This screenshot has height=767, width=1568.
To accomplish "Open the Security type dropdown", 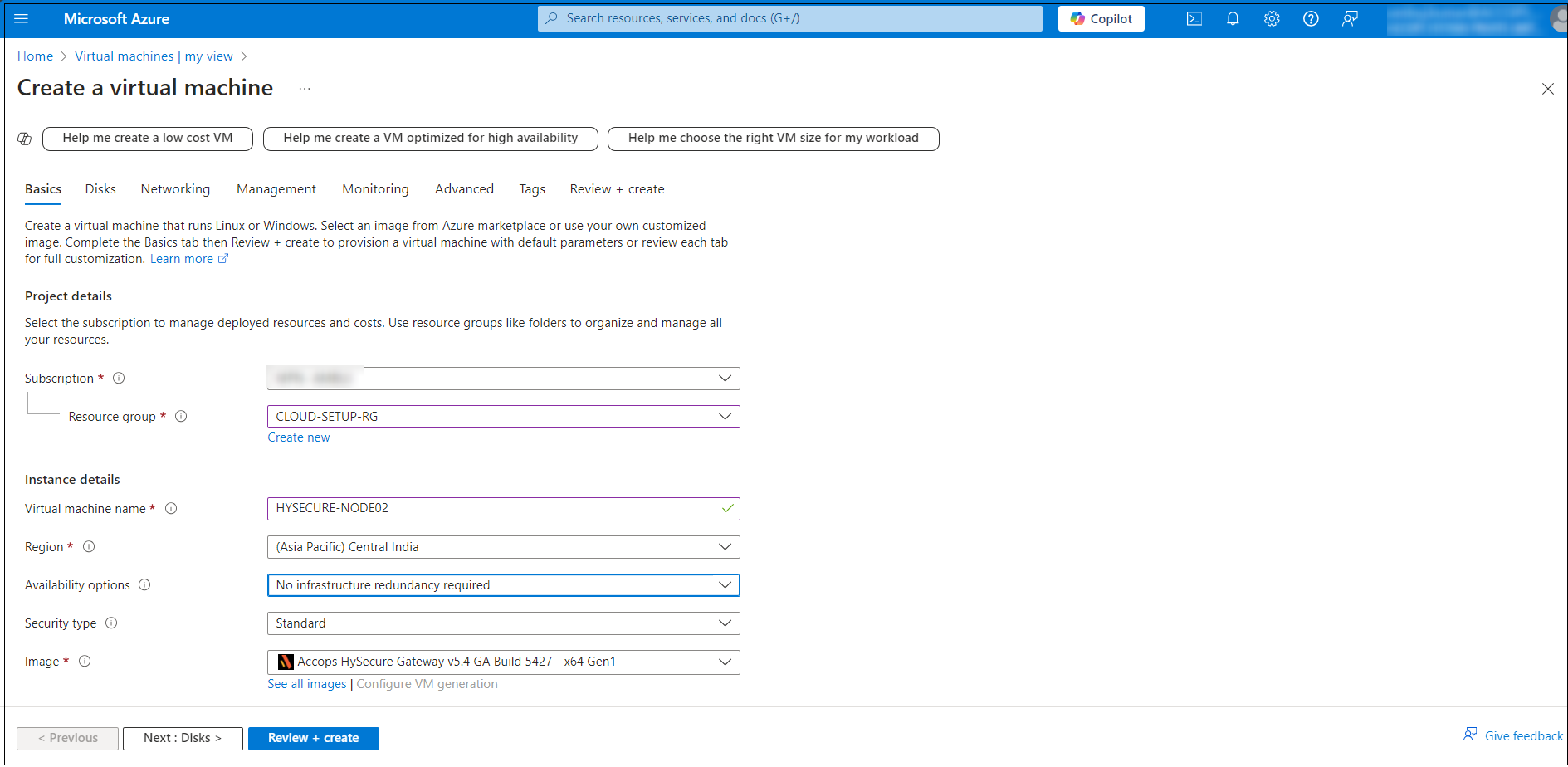I will coord(503,623).
